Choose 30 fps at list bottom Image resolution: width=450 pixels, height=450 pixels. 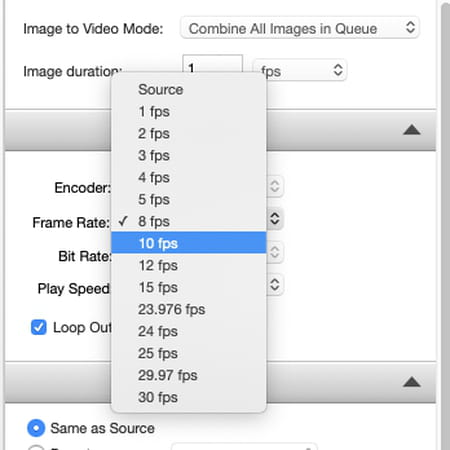click(189, 397)
